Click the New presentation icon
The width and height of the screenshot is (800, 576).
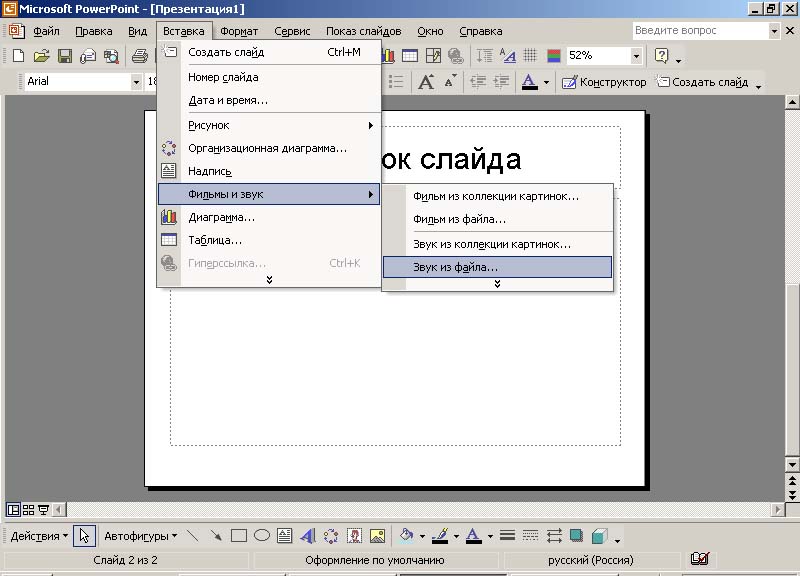point(18,56)
